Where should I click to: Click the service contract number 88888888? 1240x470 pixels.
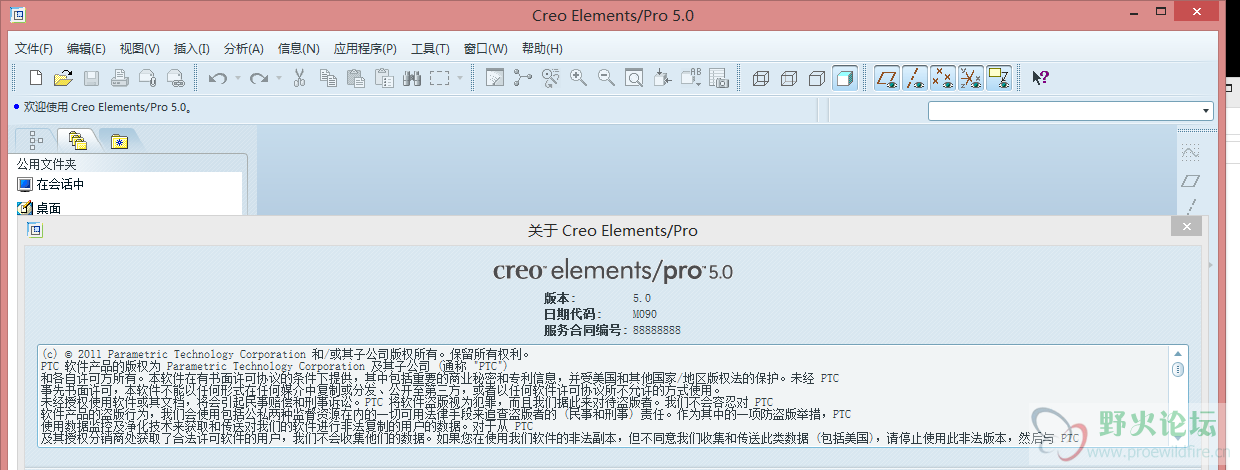pos(657,330)
